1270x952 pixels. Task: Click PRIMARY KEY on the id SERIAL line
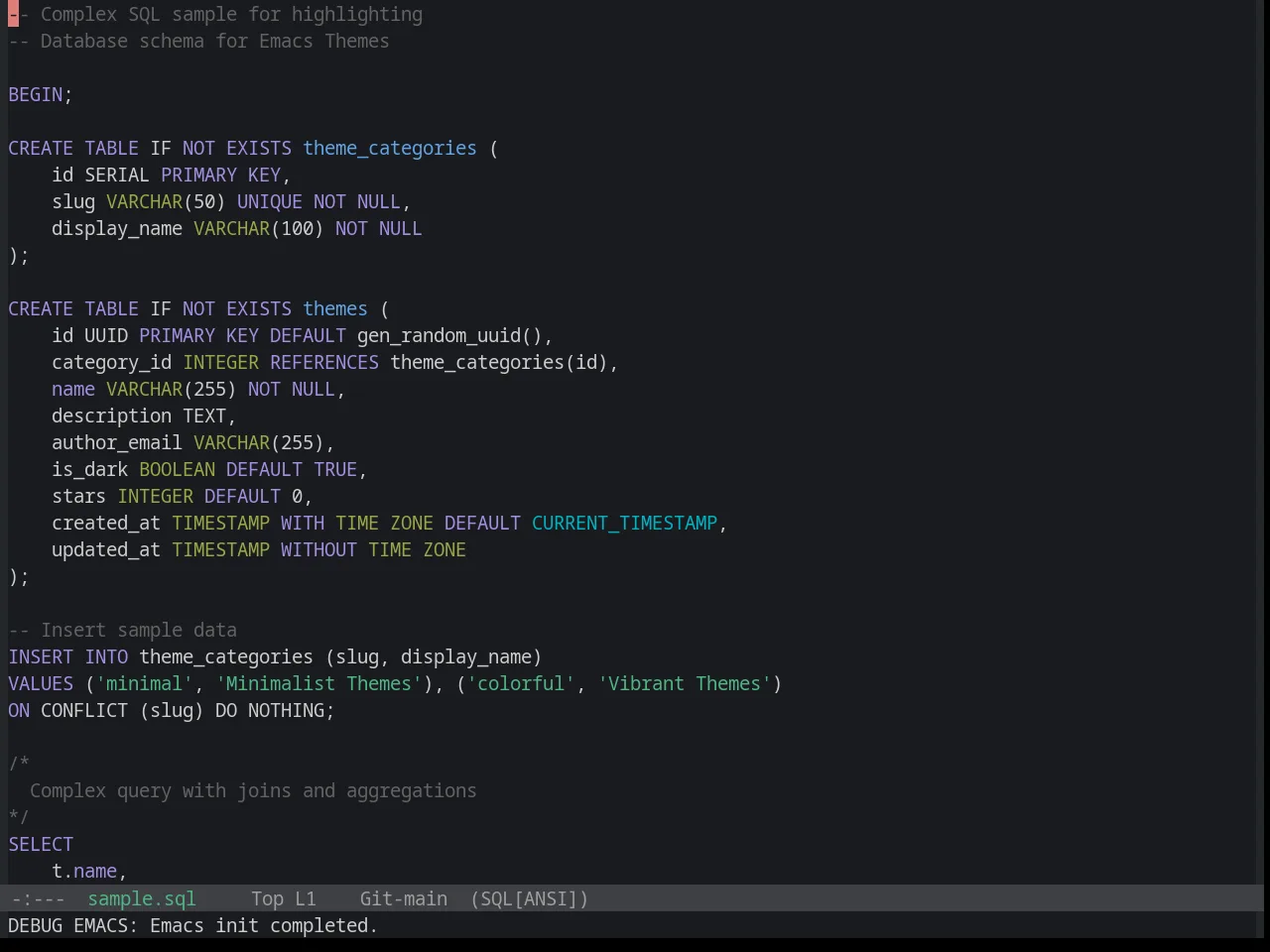[220, 175]
